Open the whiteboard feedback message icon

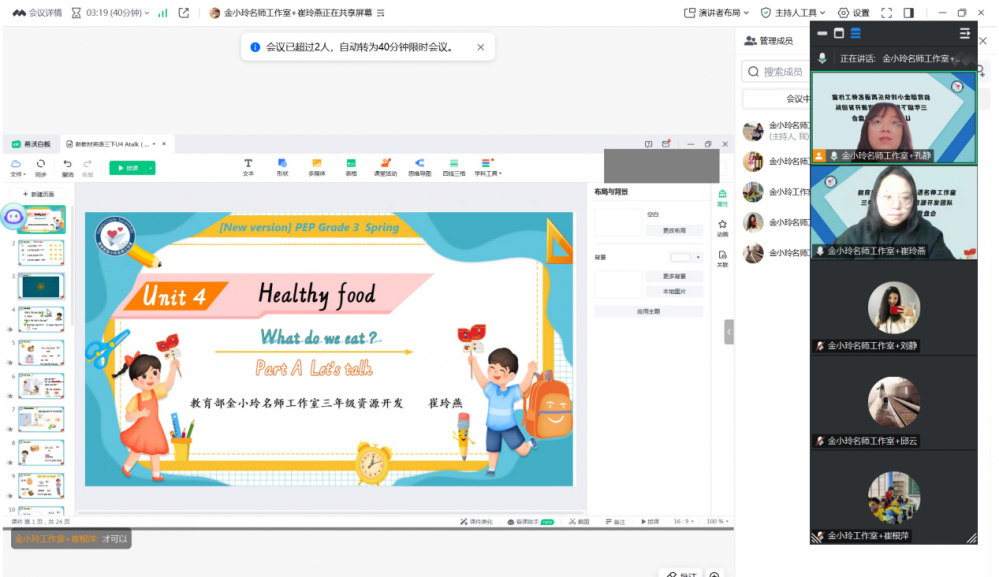click(648, 144)
